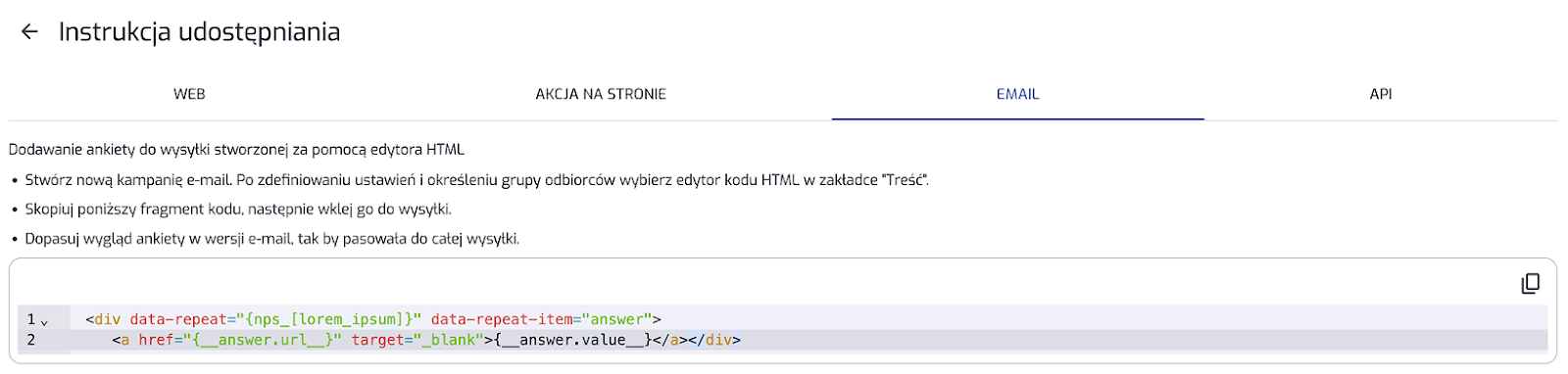Go back using the left arrow icon
This screenshot has height=374, width=1568.
point(29,32)
